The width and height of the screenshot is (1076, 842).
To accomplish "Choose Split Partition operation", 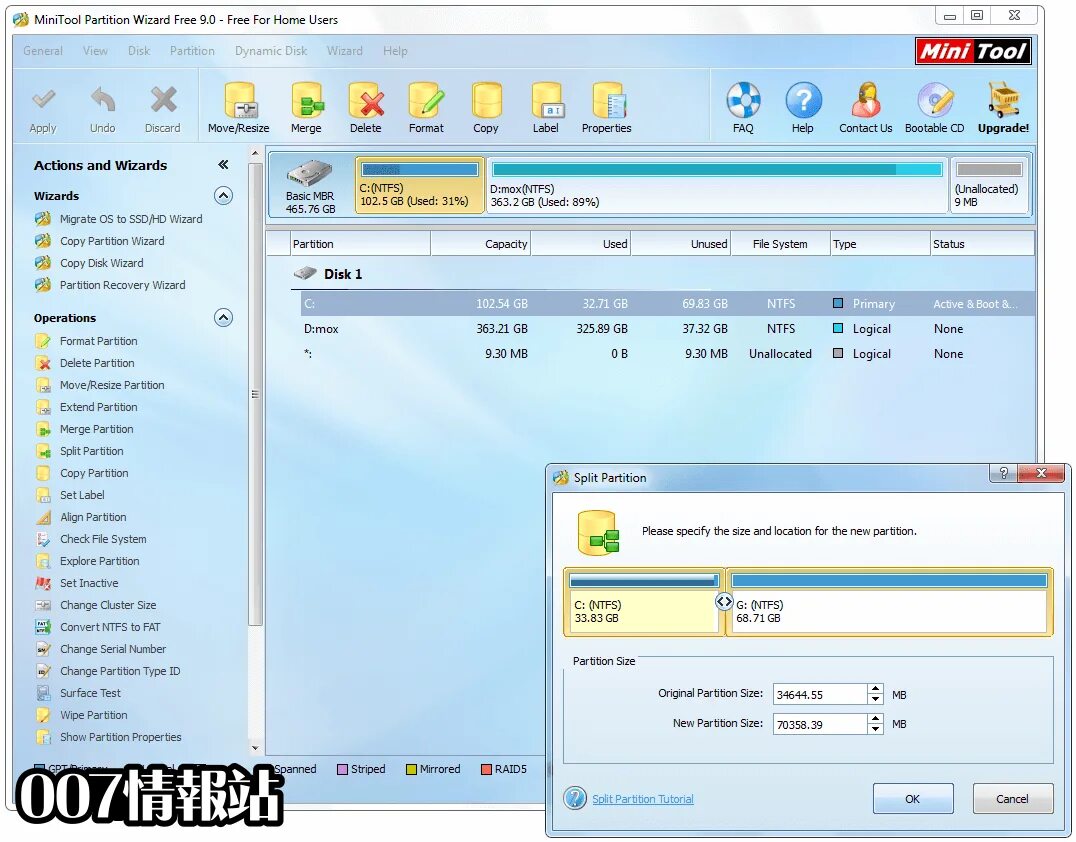I will pyautogui.click(x=91, y=451).
